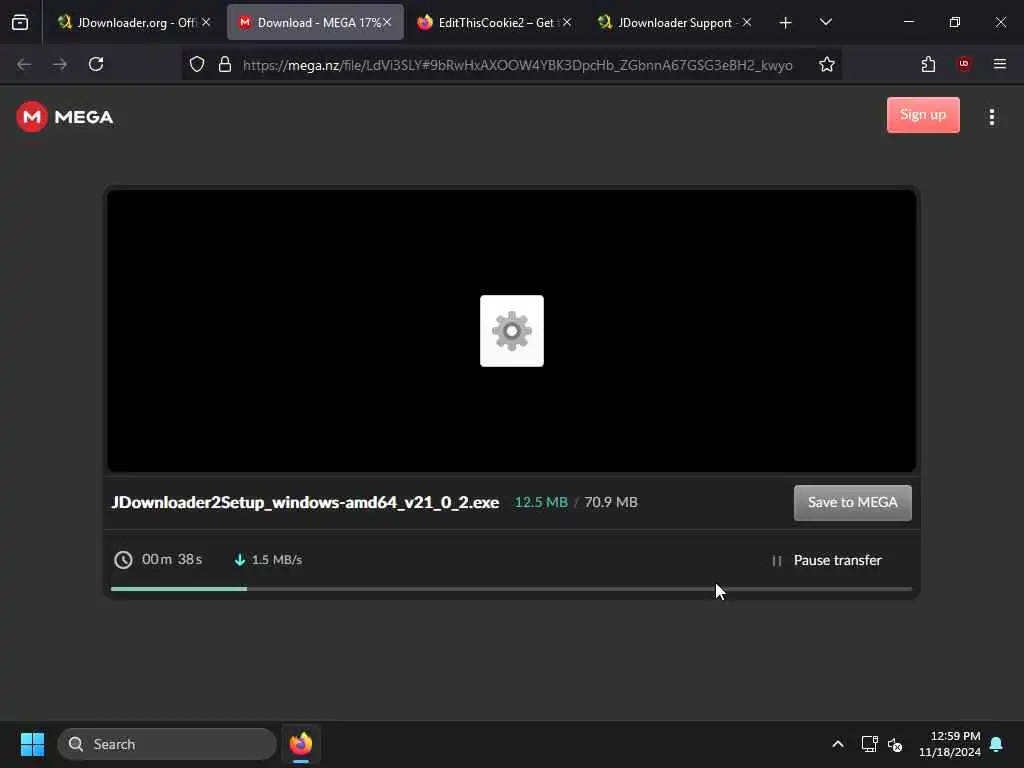
Task: Switch to the JDownloader Support tab
Action: click(x=674, y=22)
